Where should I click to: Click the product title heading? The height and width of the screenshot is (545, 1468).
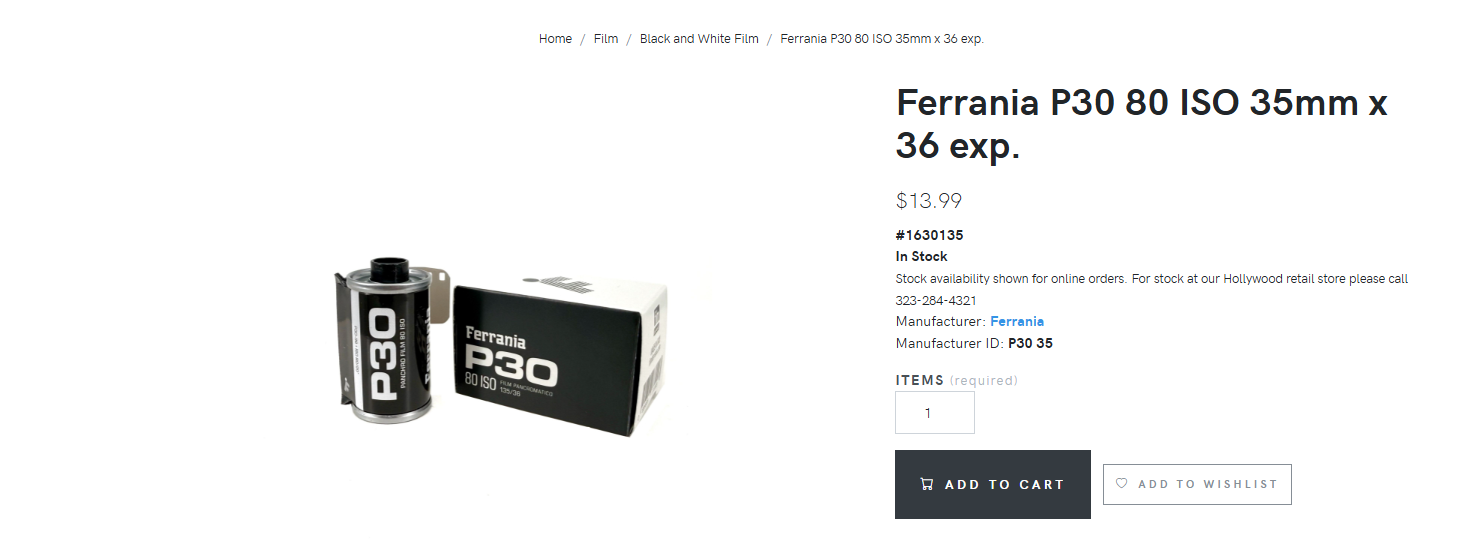[1141, 124]
